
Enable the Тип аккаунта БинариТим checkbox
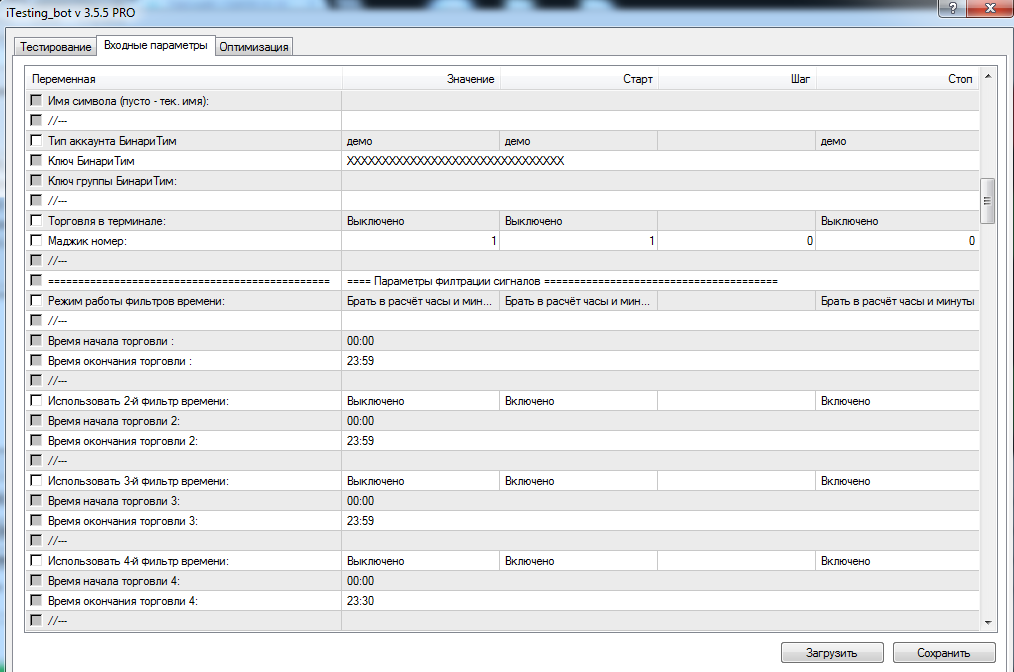click(36, 141)
